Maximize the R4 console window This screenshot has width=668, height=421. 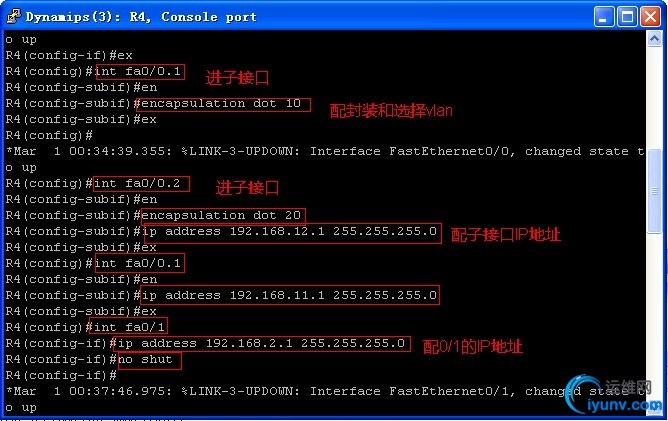[x=628, y=16]
